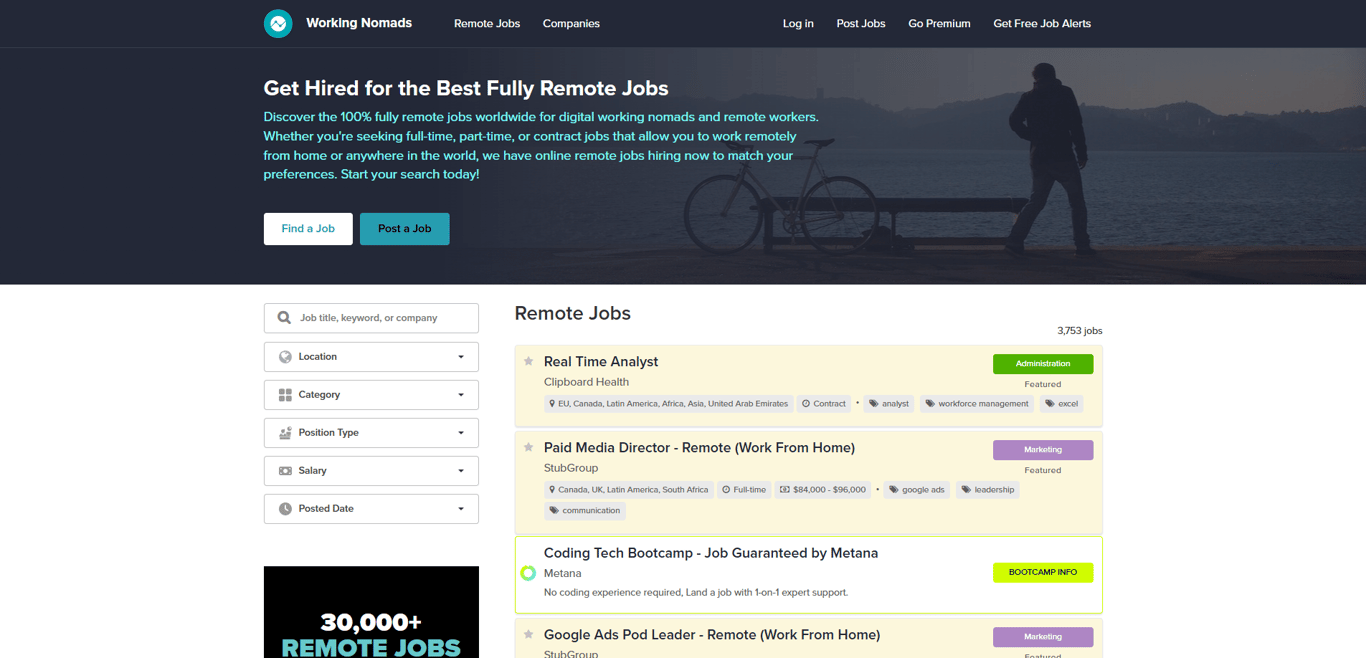Click the workforce management tag
Viewport: 1366px width, 658px height.
pos(977,404)
